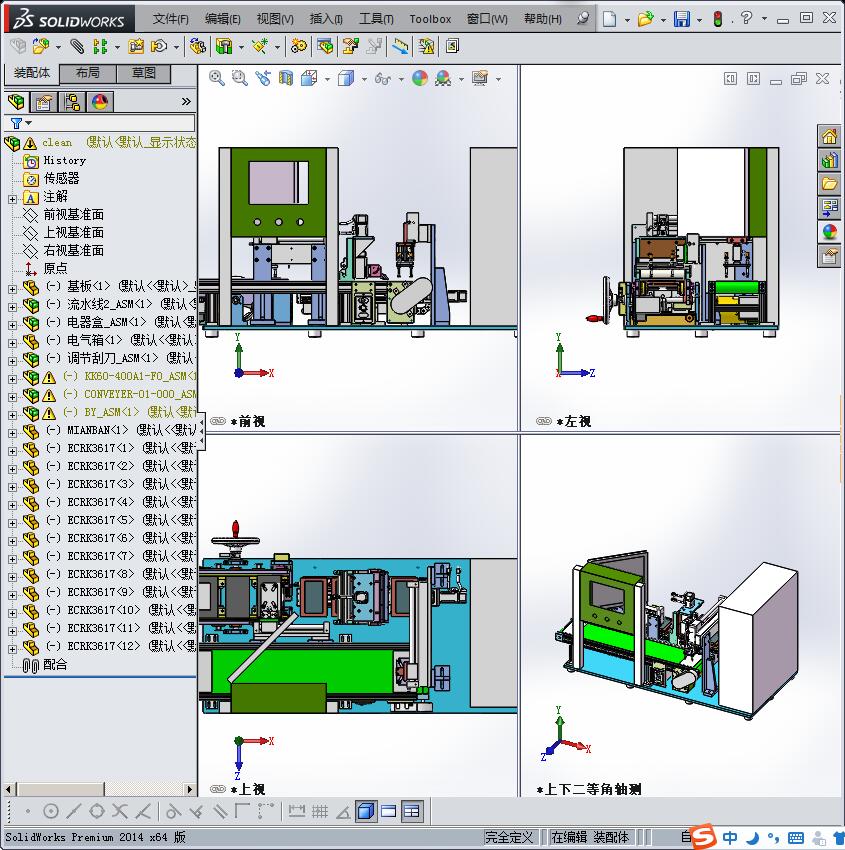Viewport: 845px width, 850px height.
Task: Click the Clearance Verification warning icon
Action: (427, 47)
